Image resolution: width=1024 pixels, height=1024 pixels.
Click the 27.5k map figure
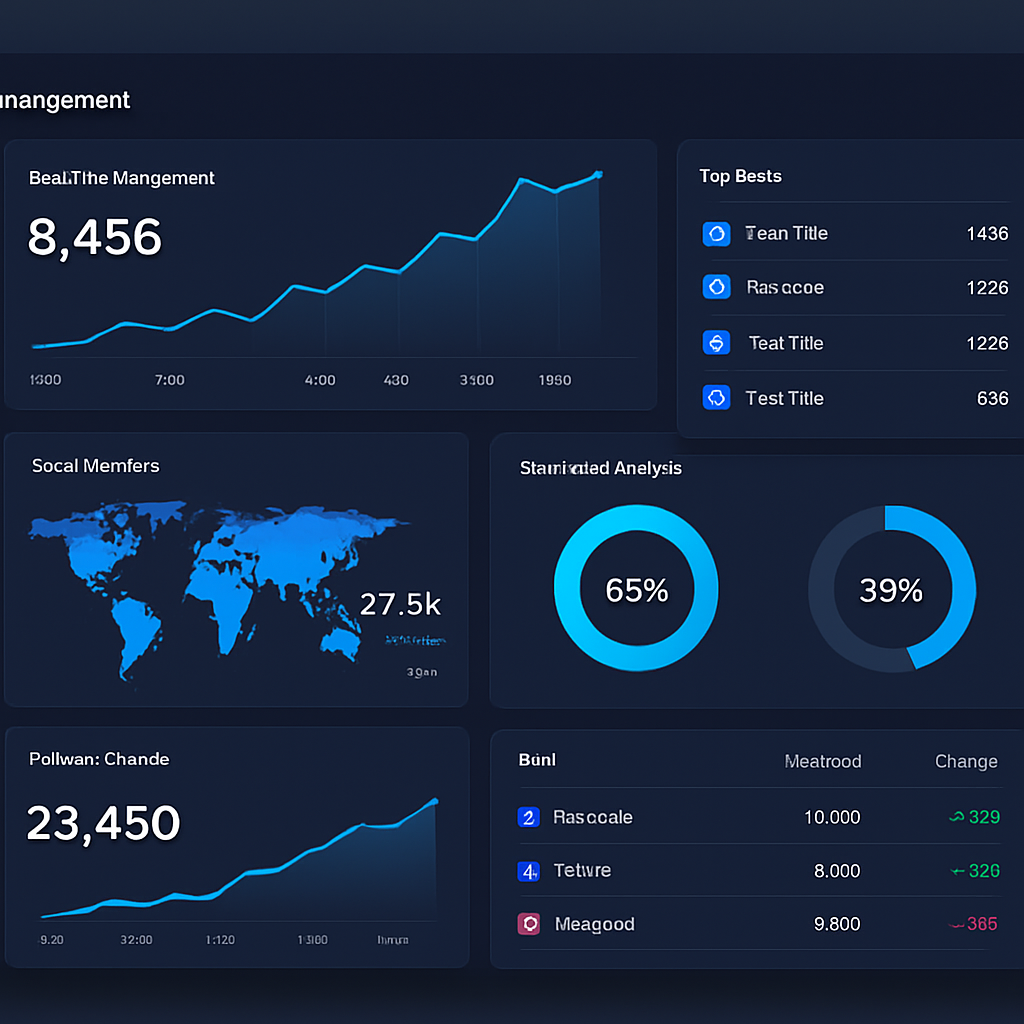tap(400, 604)
